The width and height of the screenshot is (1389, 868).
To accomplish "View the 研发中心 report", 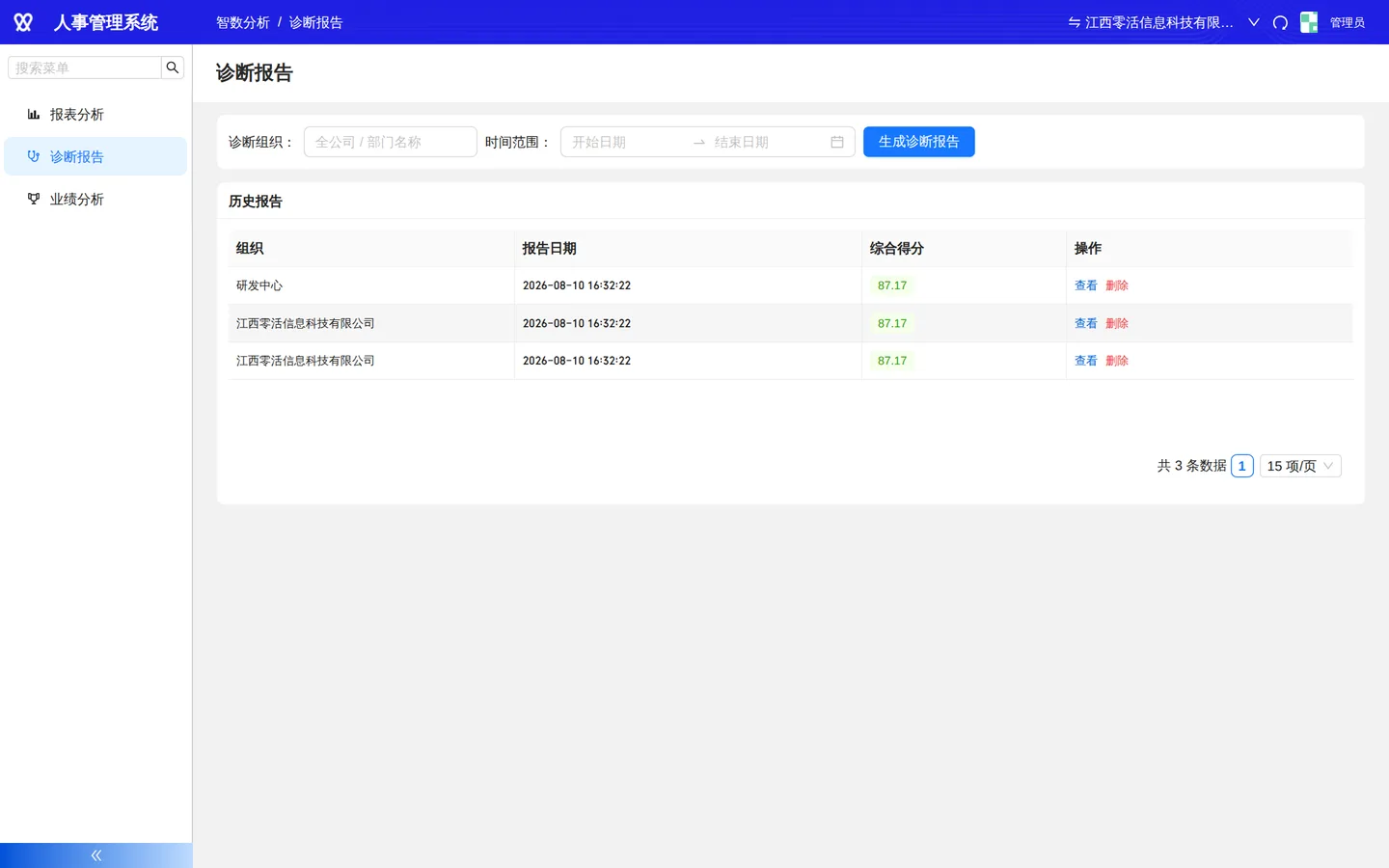I will tap(1086, 285).
